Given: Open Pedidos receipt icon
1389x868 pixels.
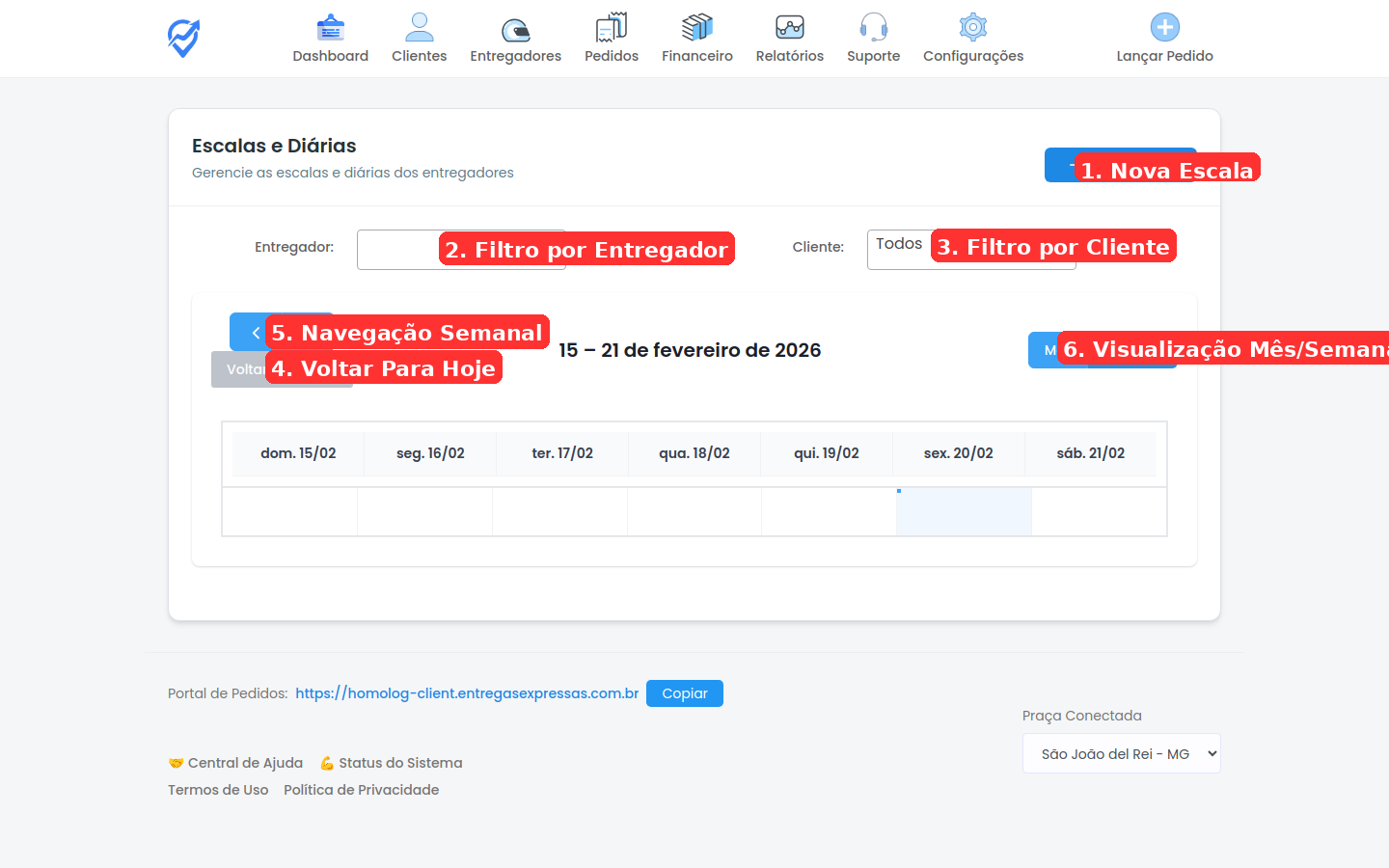Looking at the screenshot, I should (611, 28).
